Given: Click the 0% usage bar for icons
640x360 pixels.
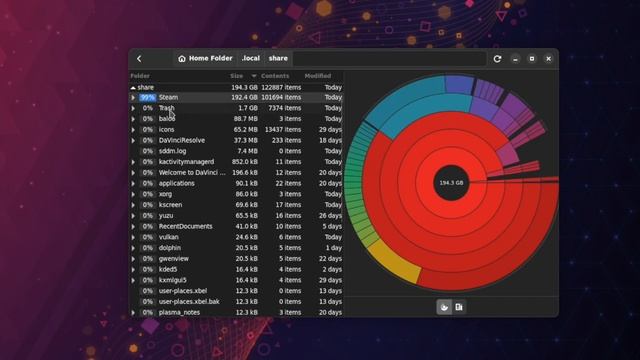Looking at the screenshot, I should pos(147,130).
